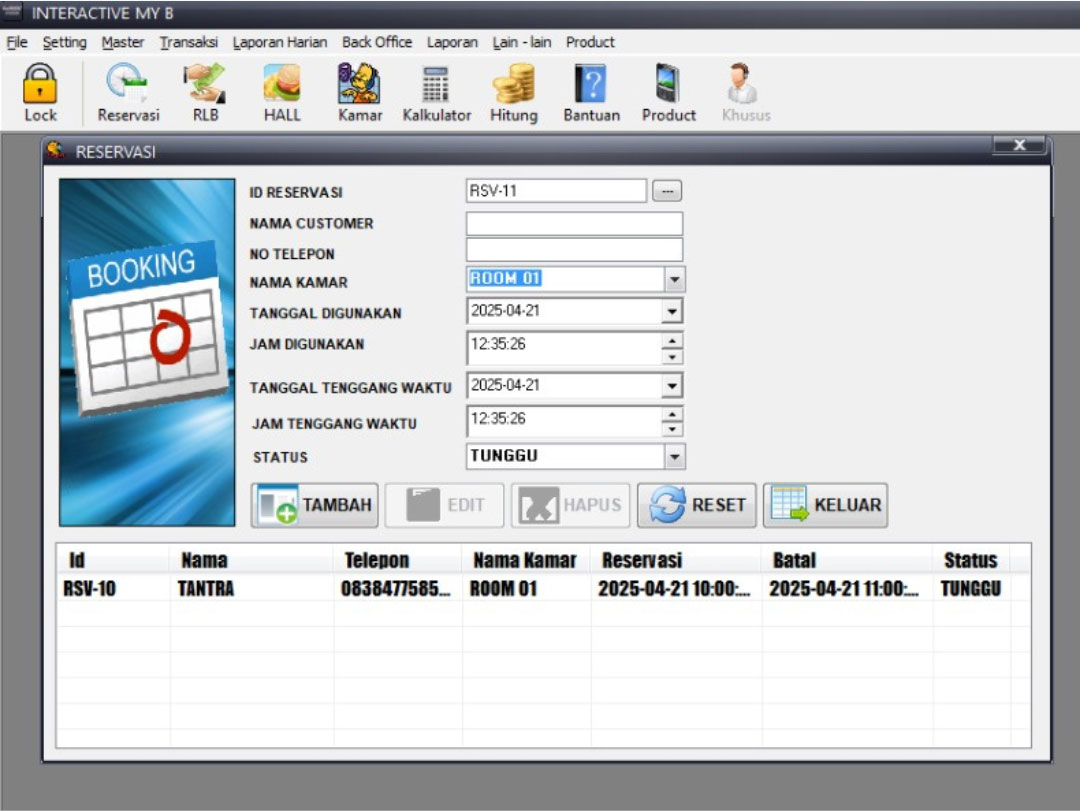Click the RLB toolbar icon
Viewport: 1080px width, 811px height.
click(205, 85)
